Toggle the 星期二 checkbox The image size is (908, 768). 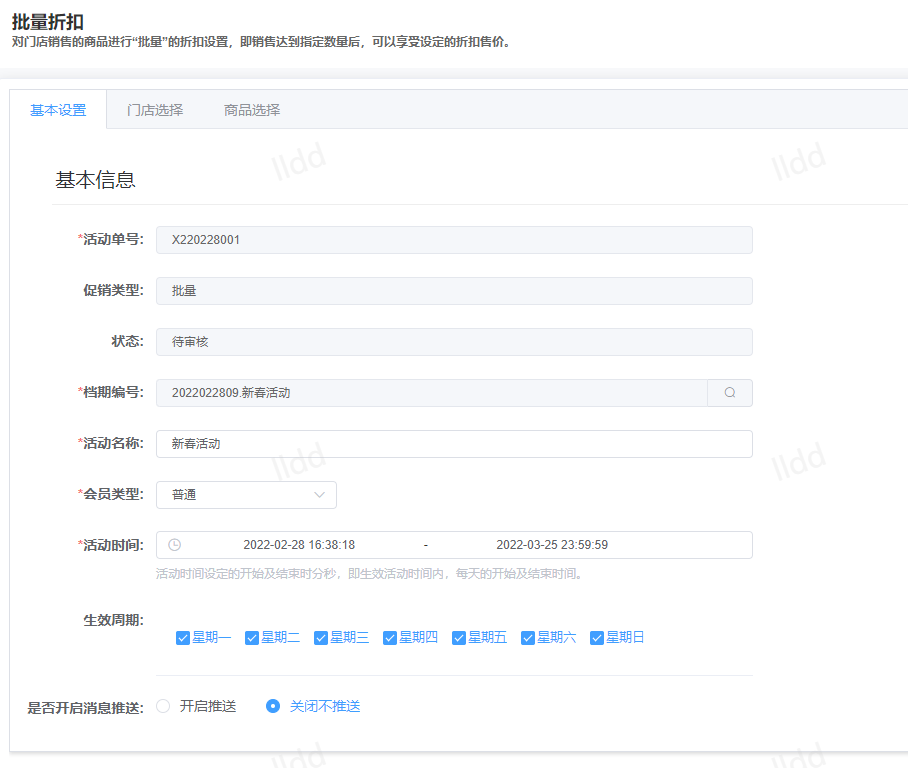click(252, 638)
